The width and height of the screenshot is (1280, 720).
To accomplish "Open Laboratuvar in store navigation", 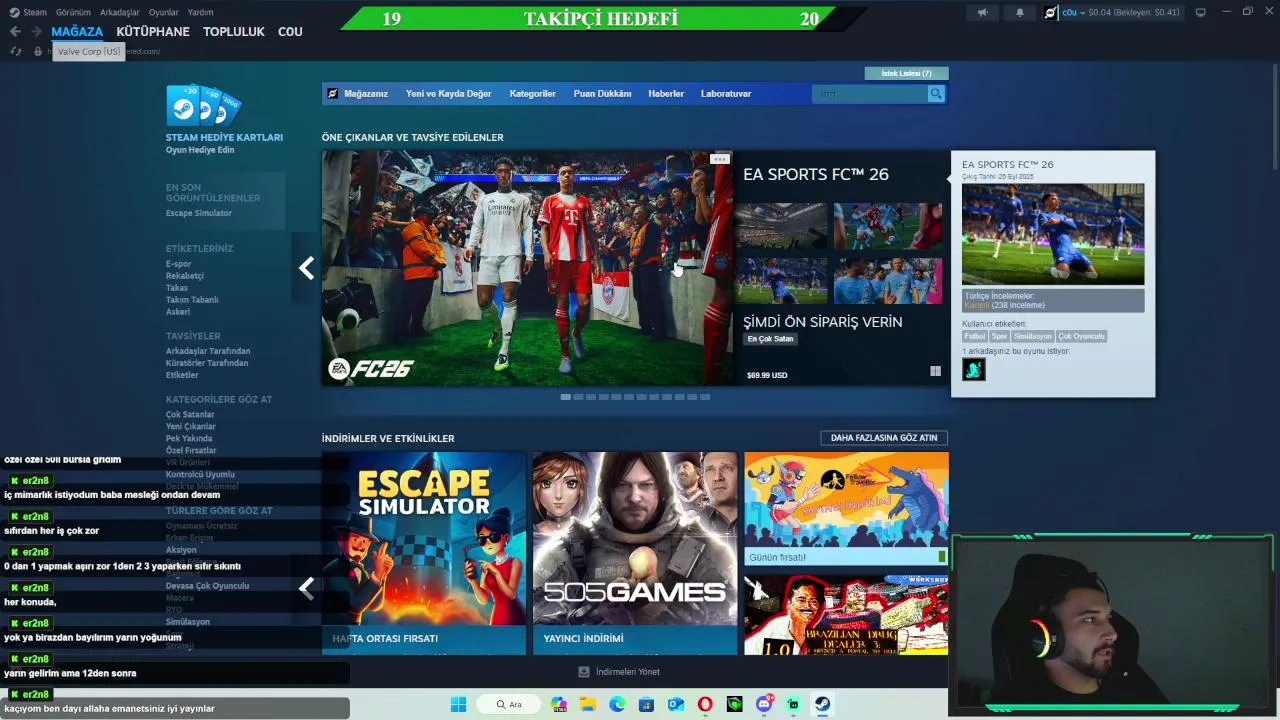I will pyautogui.click(x=726, y=93).
